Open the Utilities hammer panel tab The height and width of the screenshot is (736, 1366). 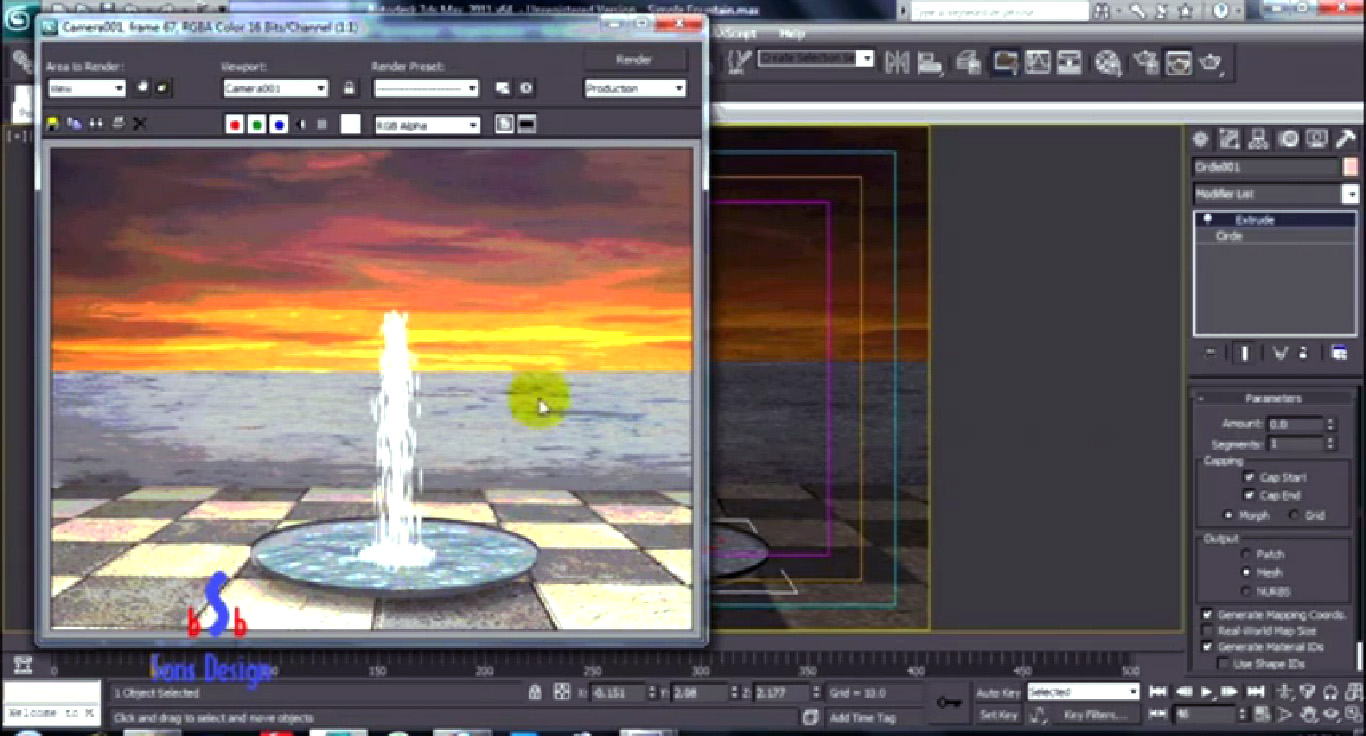[x=1346, y=139]
